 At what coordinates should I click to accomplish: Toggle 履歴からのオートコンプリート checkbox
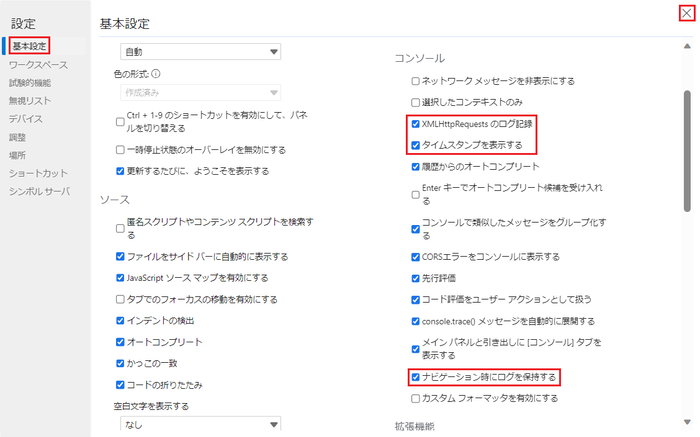[415, 166]
